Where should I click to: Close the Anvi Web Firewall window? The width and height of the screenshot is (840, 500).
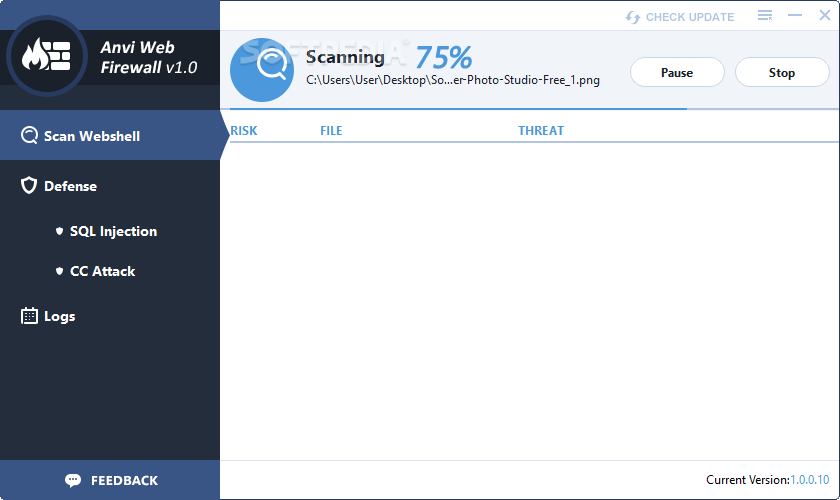(x=825, y=16)
